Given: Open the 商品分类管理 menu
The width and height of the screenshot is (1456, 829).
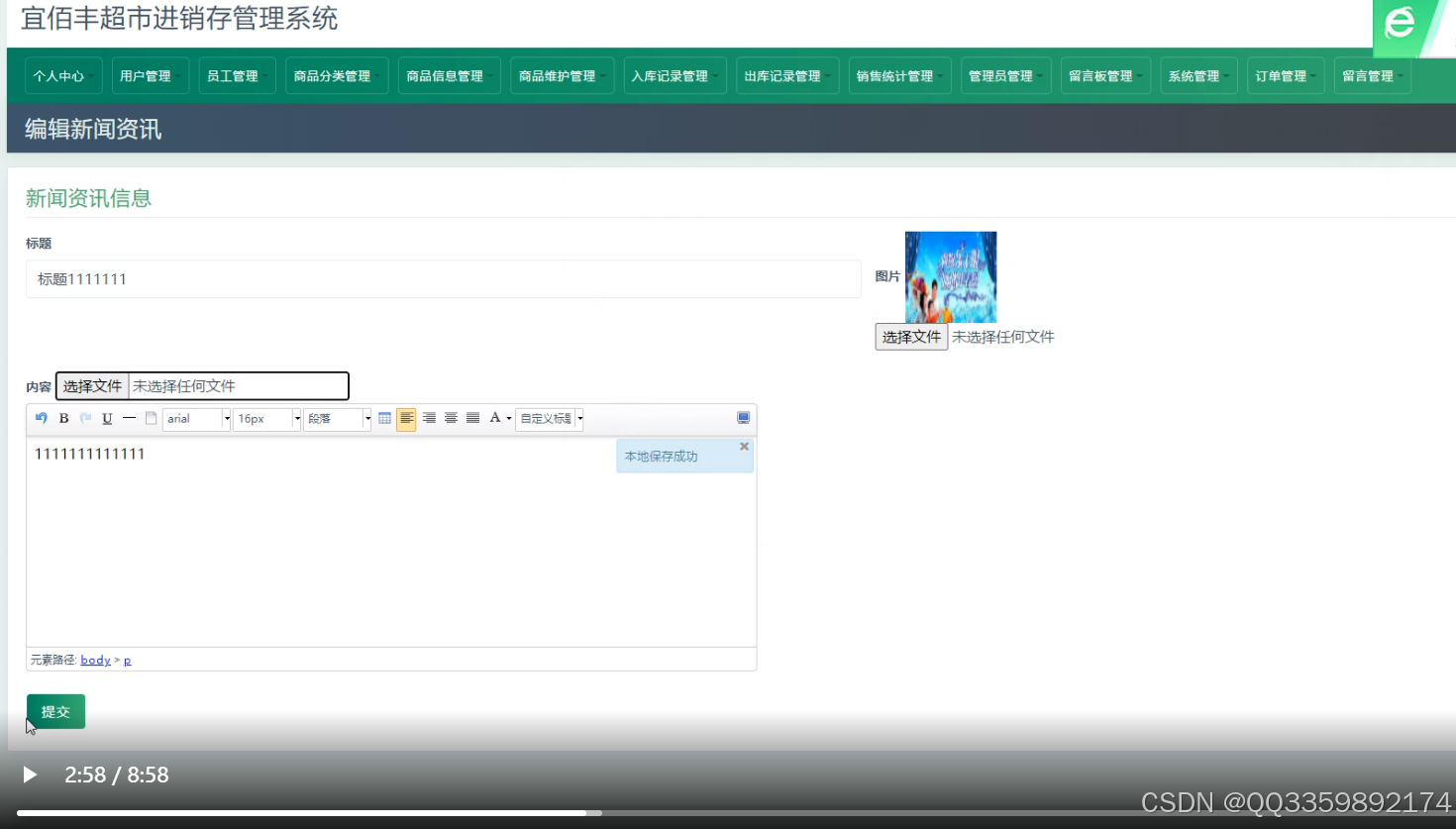Looking at the screenshot, I should 337,76.
